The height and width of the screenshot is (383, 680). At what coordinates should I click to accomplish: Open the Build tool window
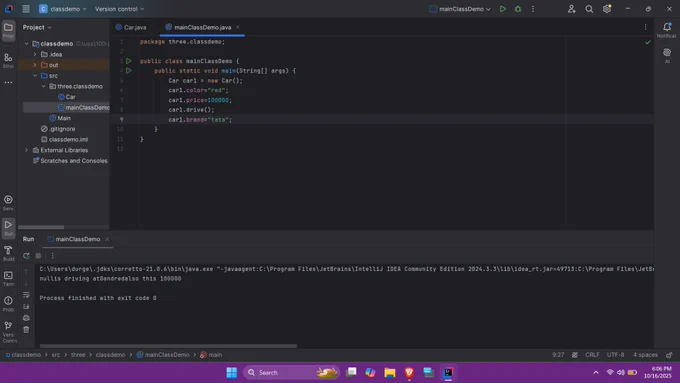pyautogui.click(x=8, y=253)
